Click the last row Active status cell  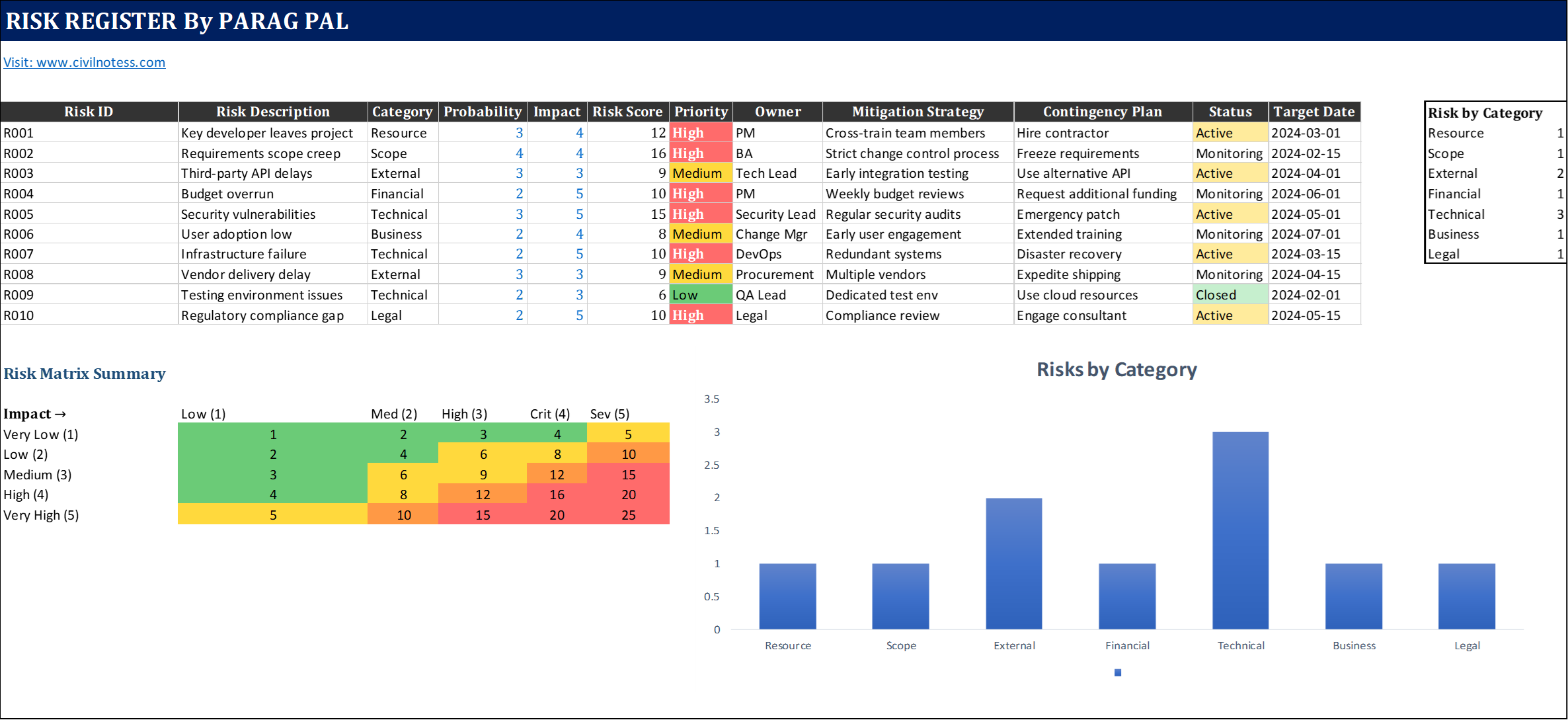[x=1230, y=315]
